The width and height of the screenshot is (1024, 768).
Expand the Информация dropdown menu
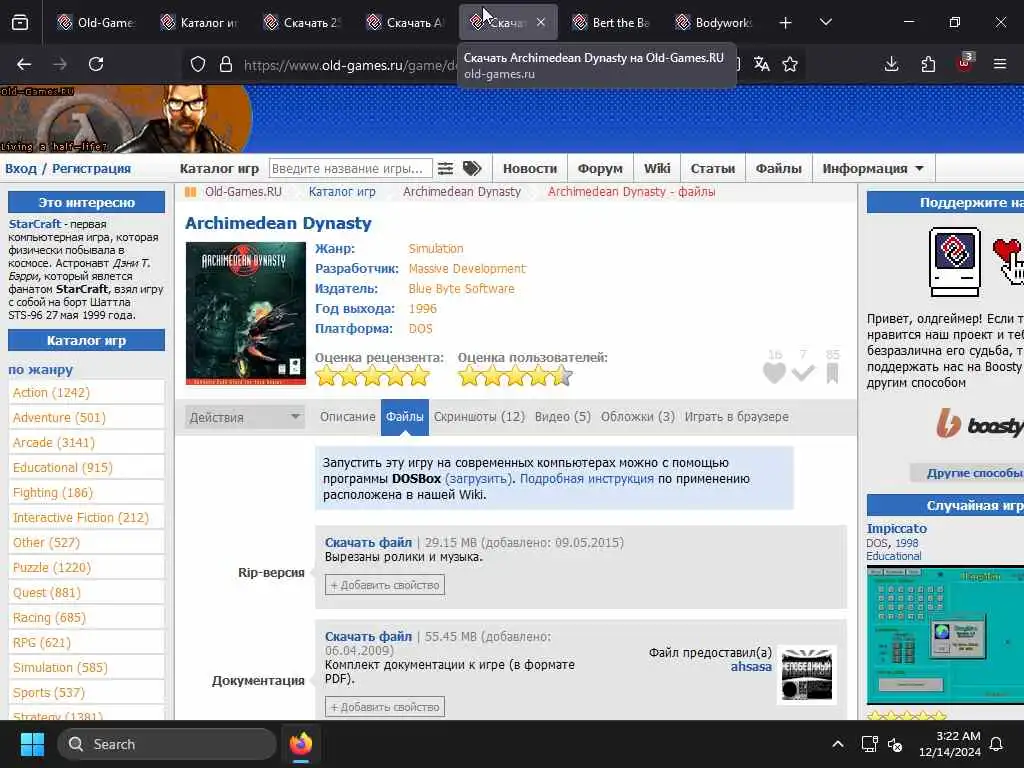[x=873, y=168]
